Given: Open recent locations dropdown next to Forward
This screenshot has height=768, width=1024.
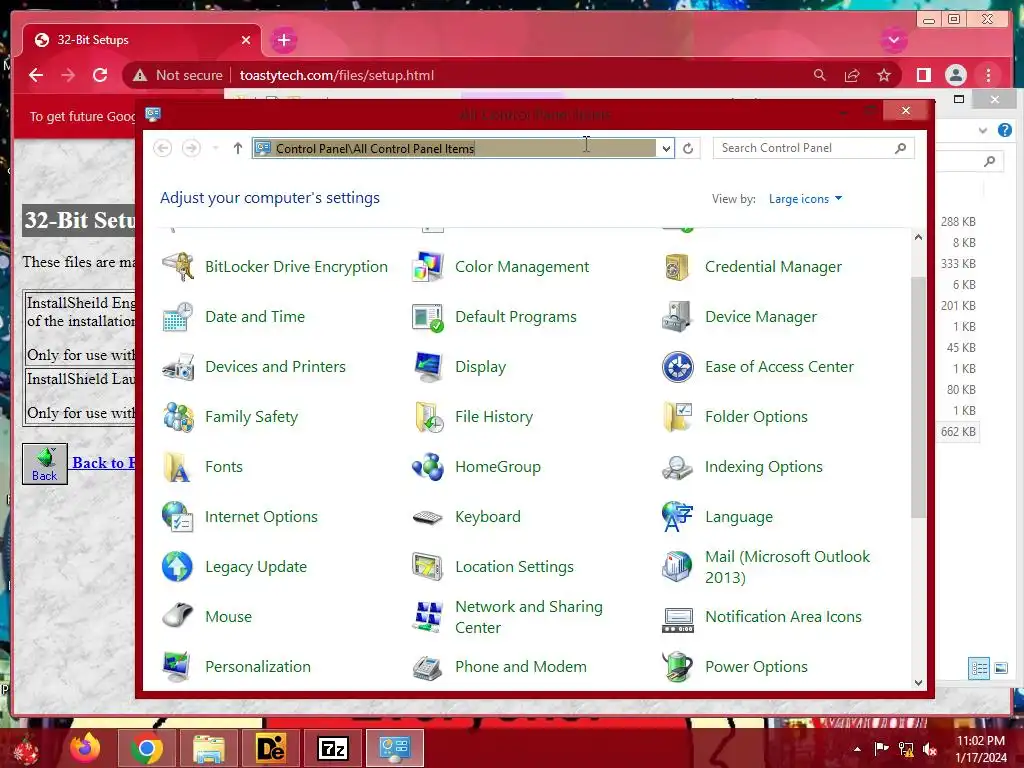Looking at the screenshot, I should (x=216, y=148).
